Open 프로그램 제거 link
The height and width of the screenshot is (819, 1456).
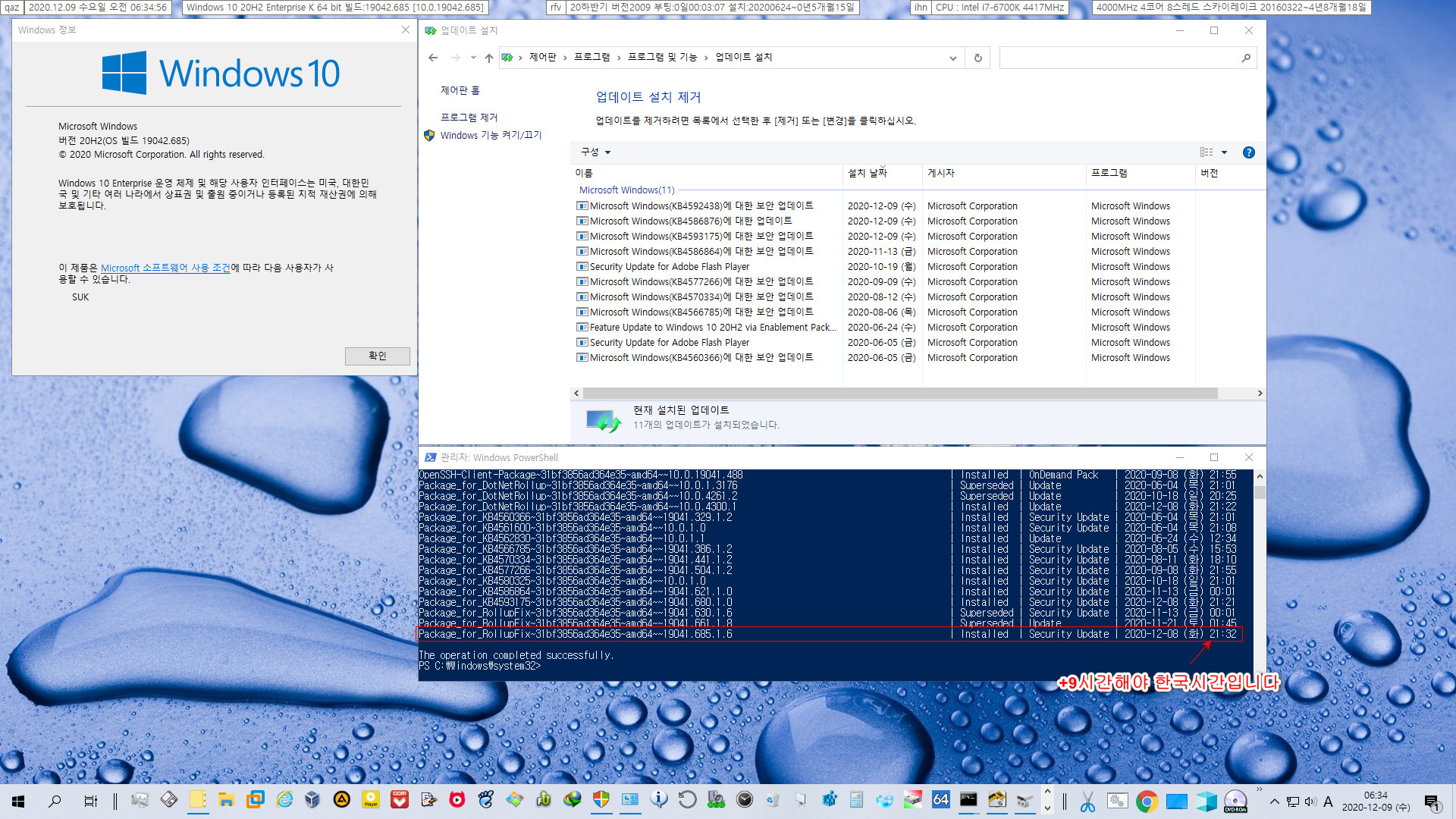469,118
